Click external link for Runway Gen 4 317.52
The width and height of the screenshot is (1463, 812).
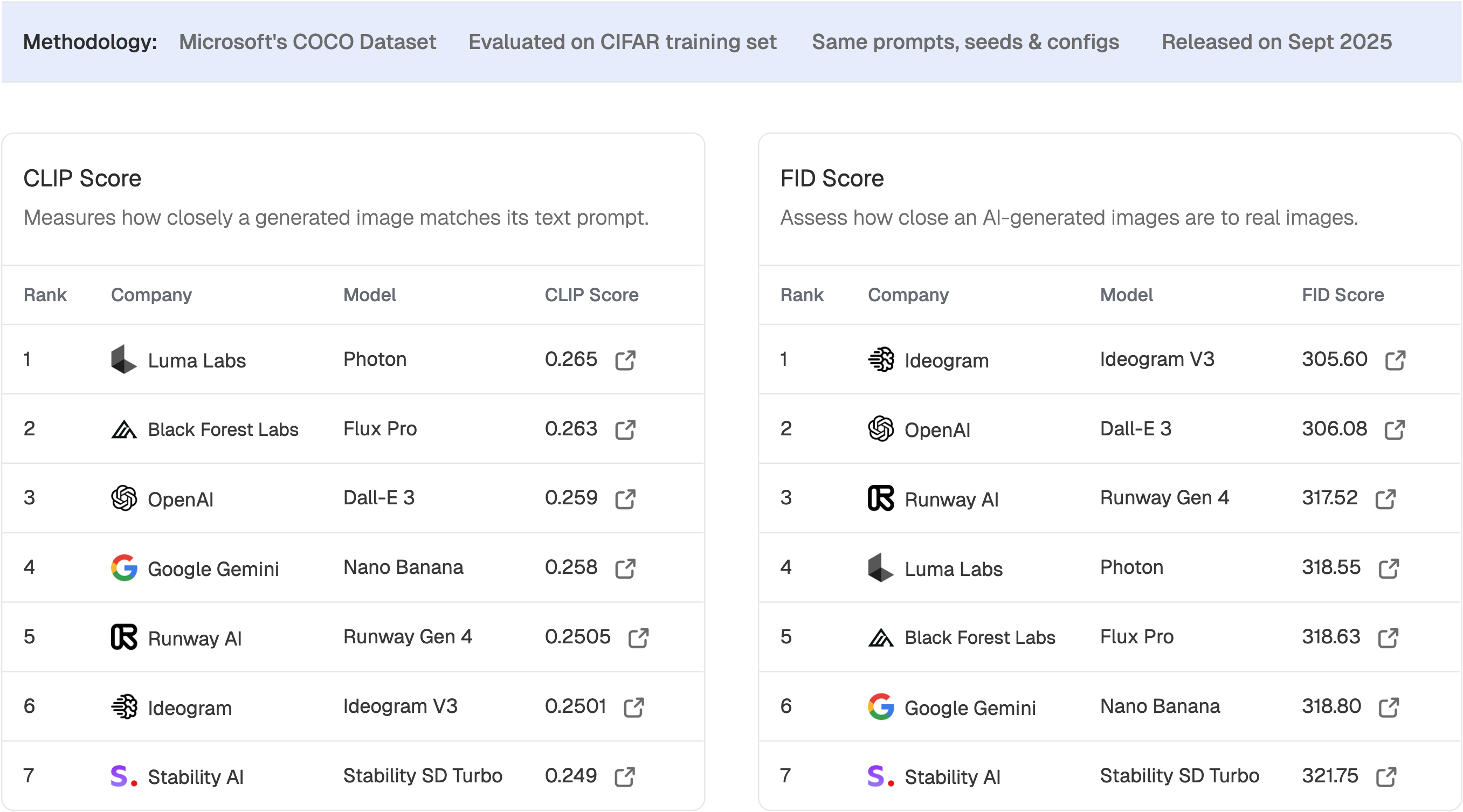[x=1385, y=499]
